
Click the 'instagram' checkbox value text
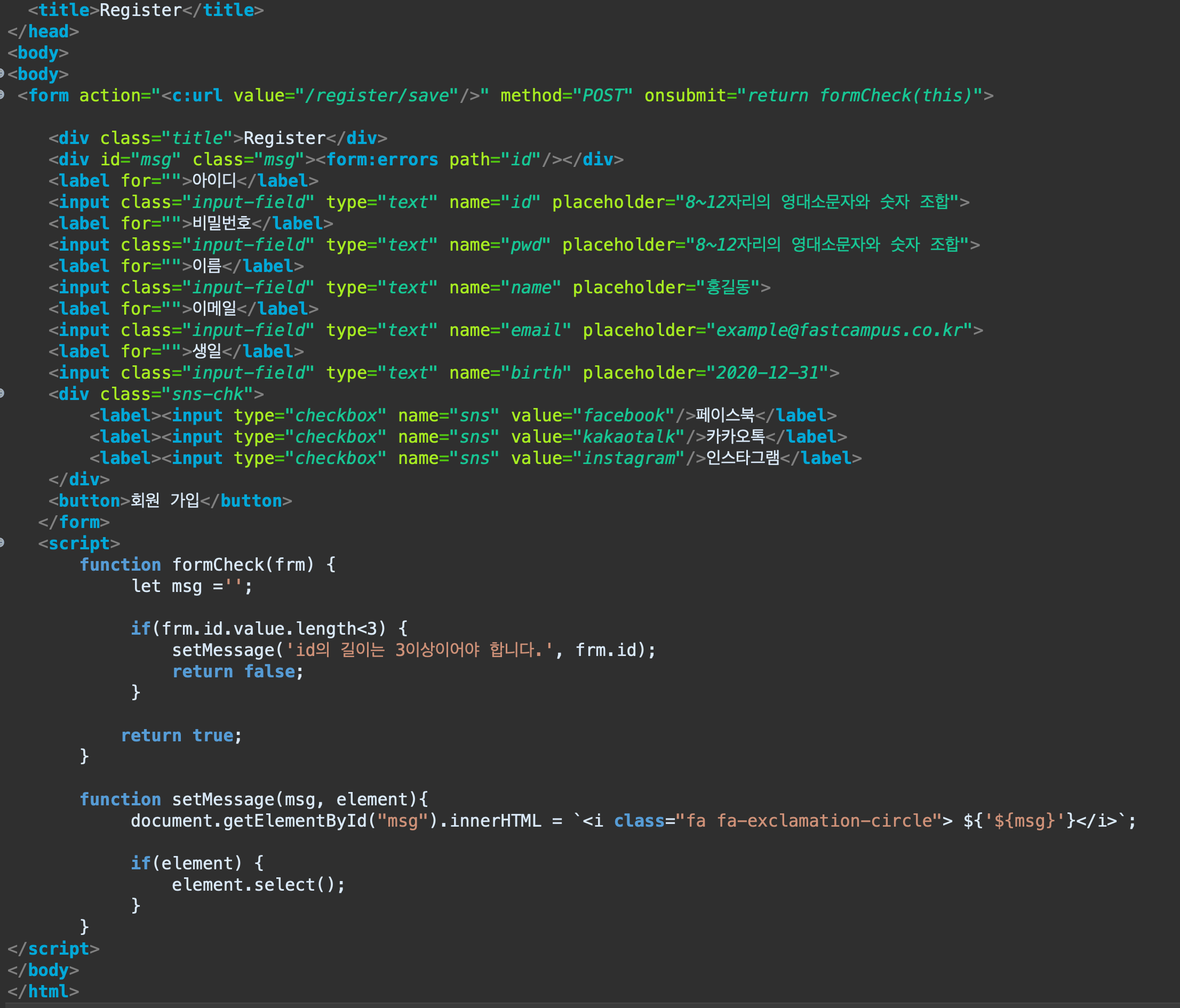point(628,459)
